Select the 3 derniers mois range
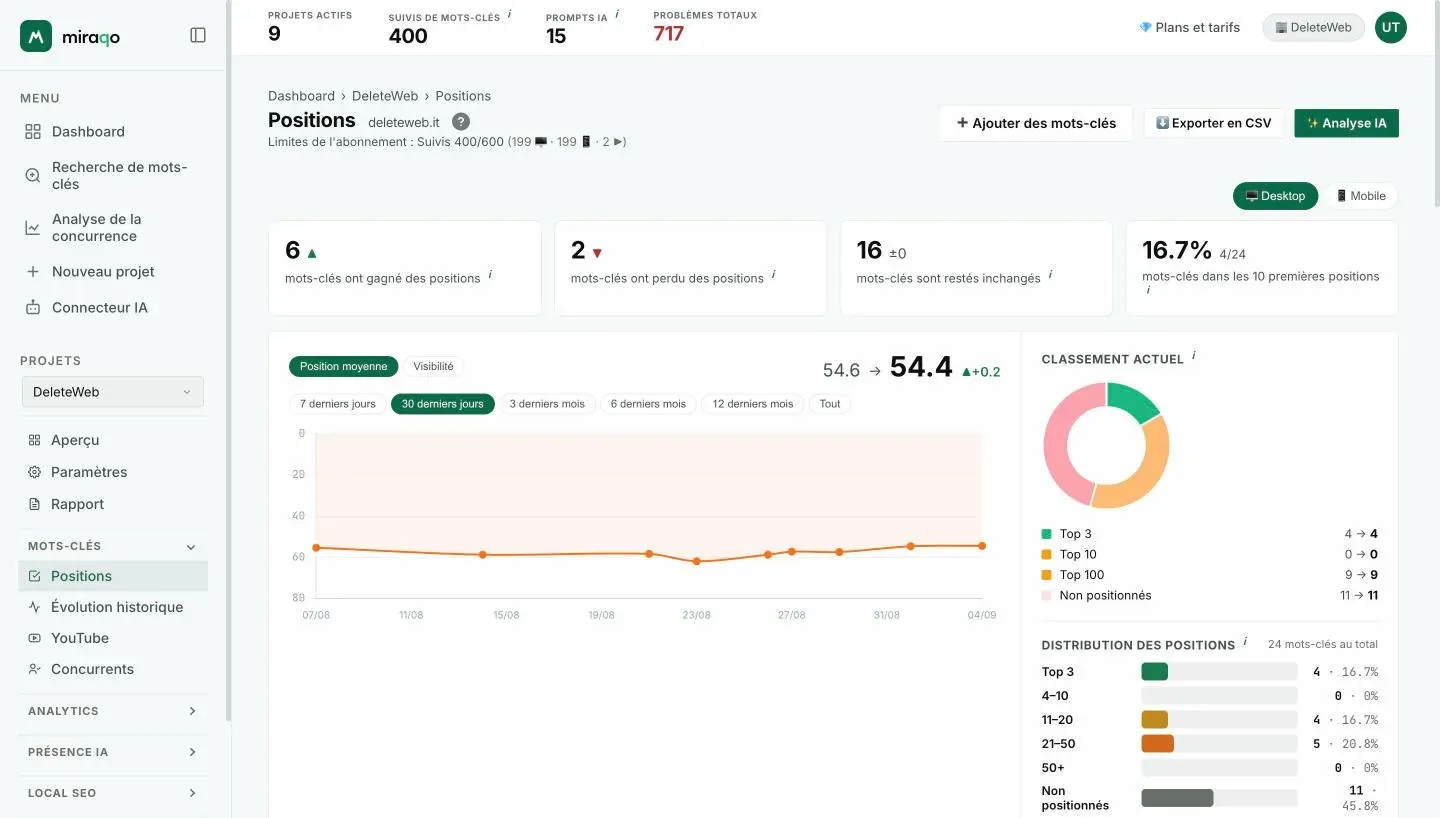Screen dimensions: 1440x818 [547, 404]
